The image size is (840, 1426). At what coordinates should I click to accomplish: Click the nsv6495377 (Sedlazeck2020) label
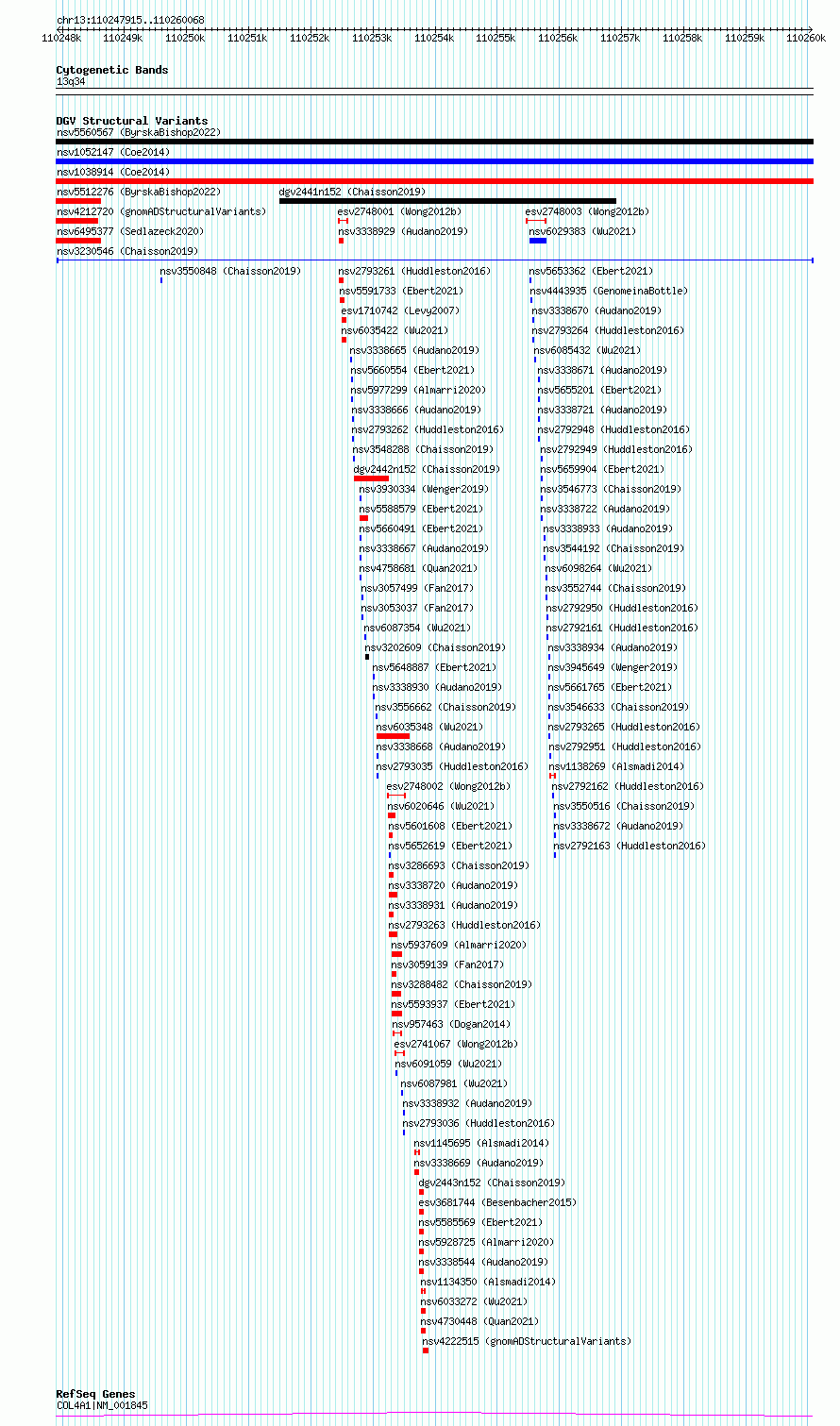(129, 231)
